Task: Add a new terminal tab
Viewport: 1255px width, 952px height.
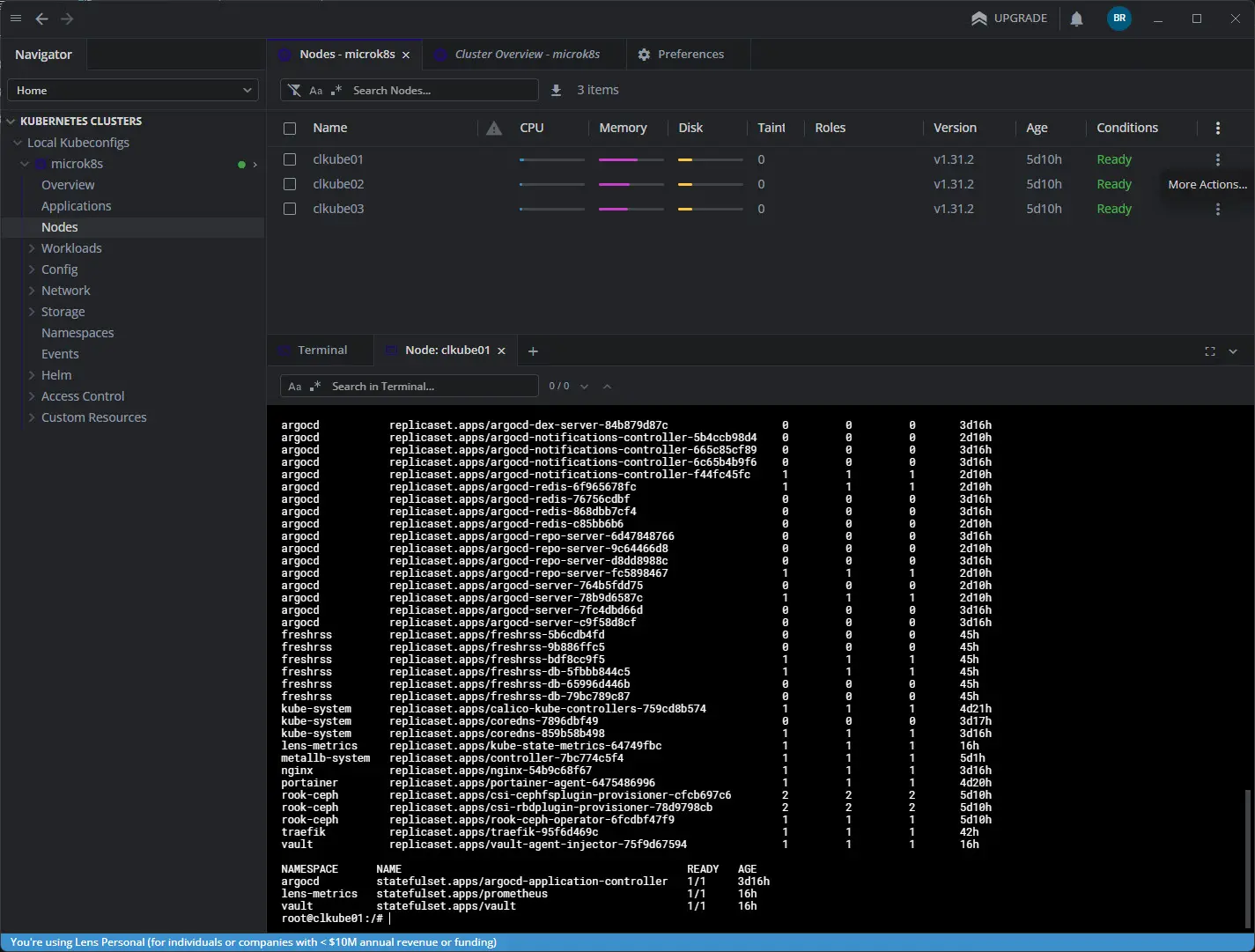Action: tap(533, 351)
